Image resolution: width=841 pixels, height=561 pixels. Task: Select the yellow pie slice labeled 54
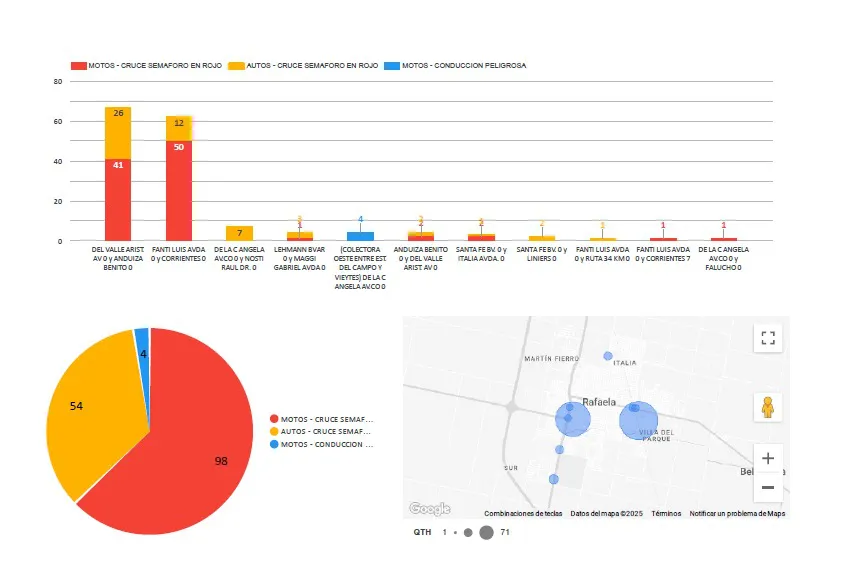click(85, 410)
